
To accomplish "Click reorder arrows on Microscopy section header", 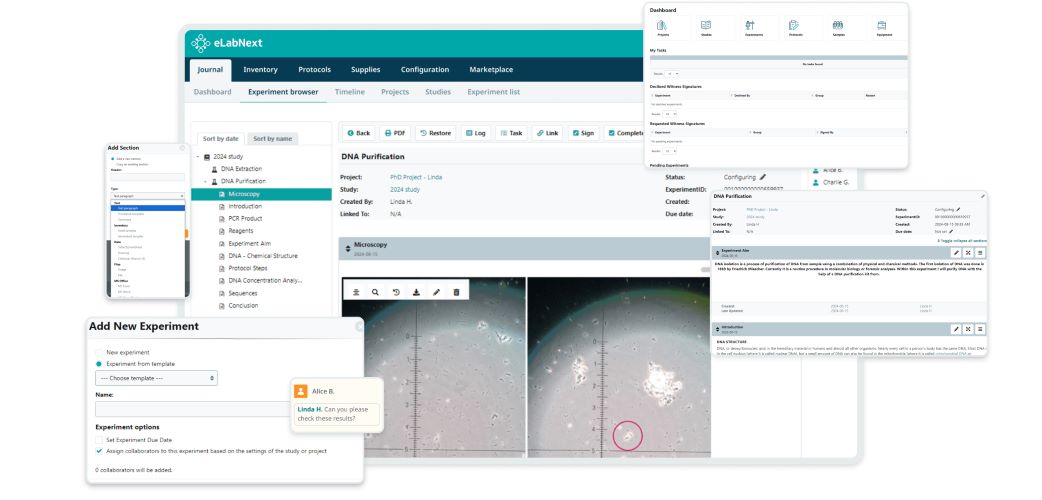I will [x=348, y=249].
